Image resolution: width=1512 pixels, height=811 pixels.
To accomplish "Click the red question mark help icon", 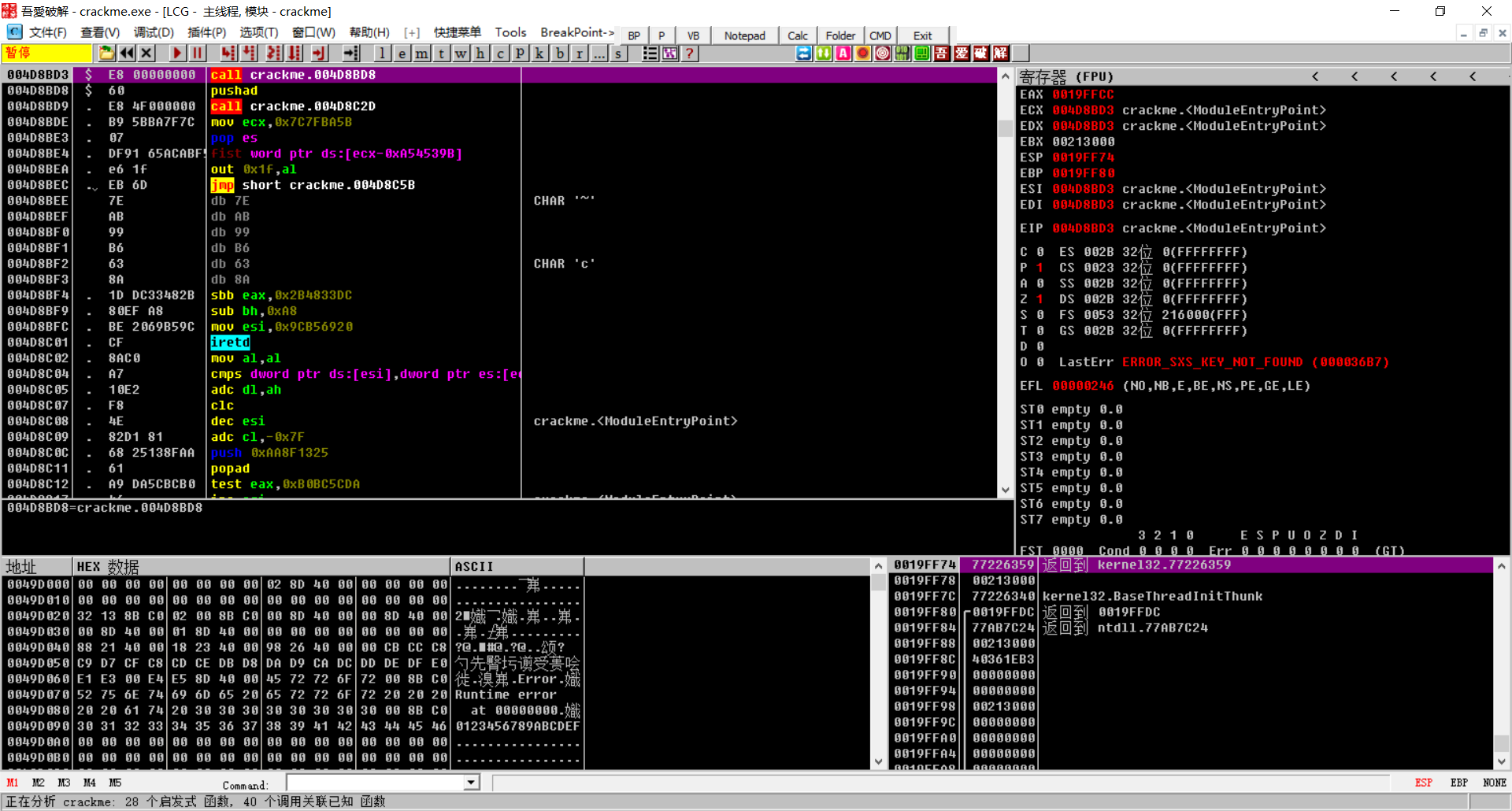I will click(x=690, y=54).
